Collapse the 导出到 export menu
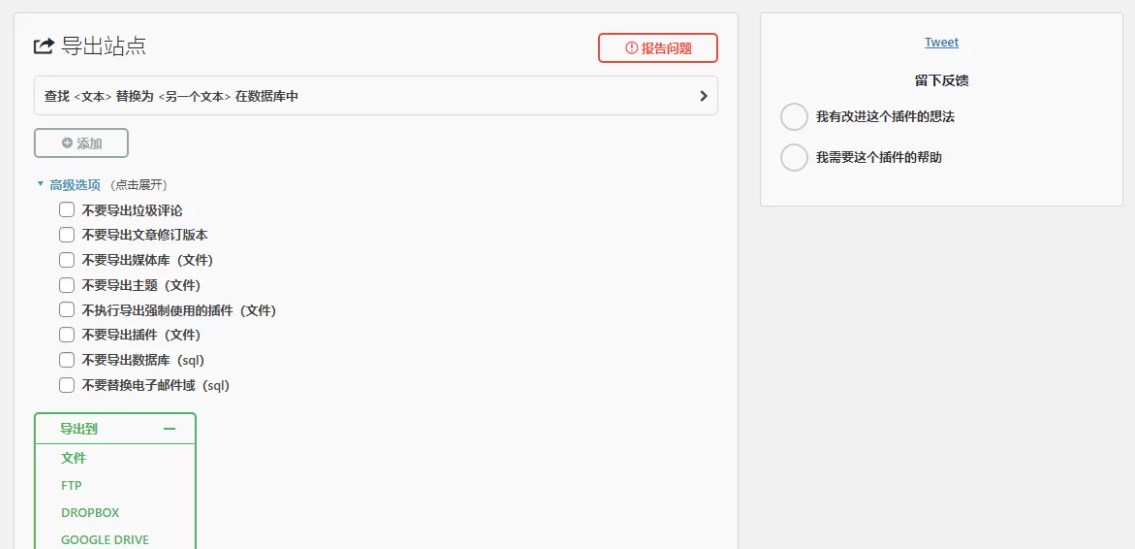Viewport: 1135px width, 549px height. (115, 429)
